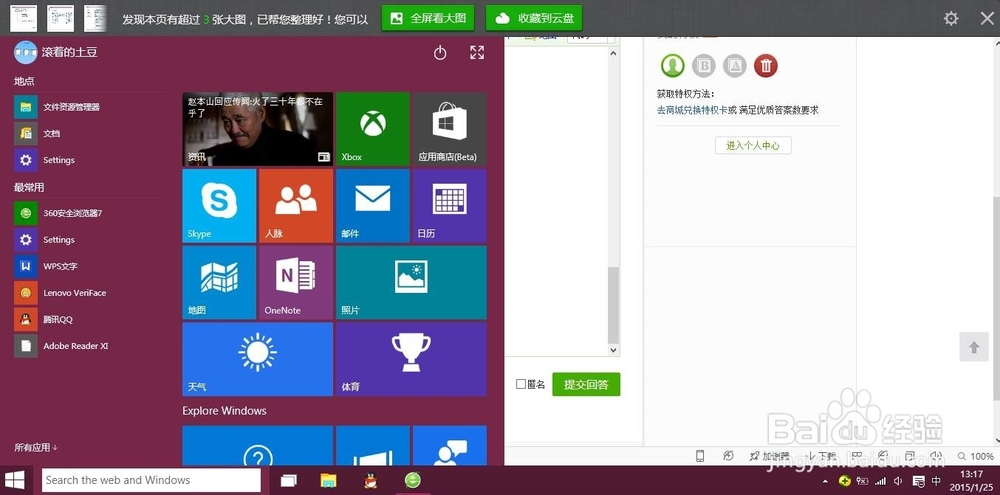Click the Search the web and Windows box
Viewport: 1000px width, 495px height.
click(151, 480)
